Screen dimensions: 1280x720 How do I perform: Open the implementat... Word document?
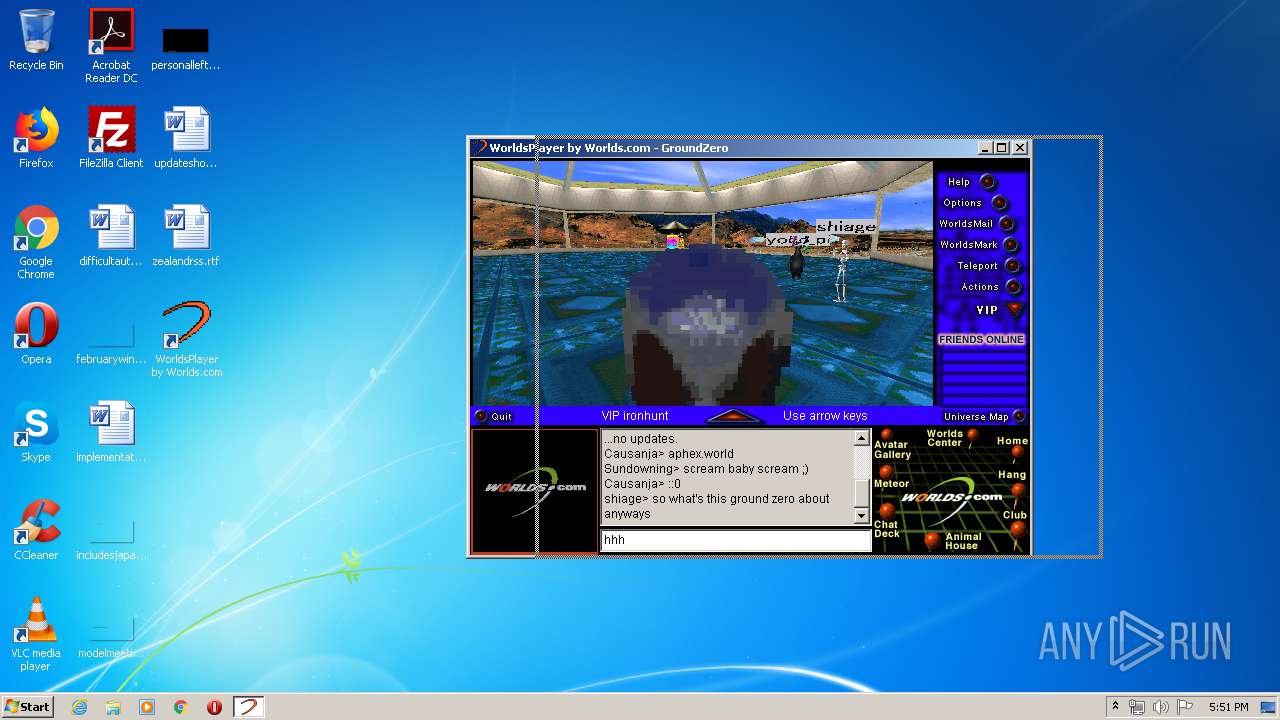(x=111, y=432)
